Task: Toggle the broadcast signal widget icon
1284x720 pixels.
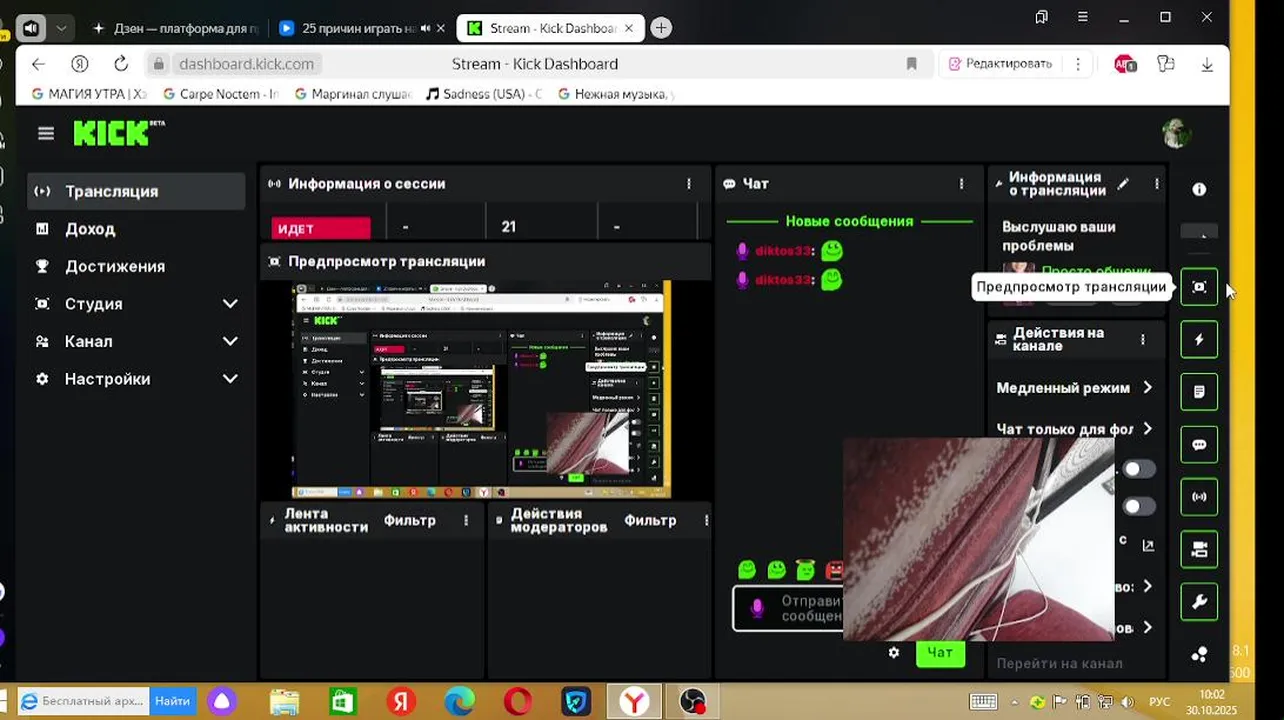Action: (x=1199, y=497)
